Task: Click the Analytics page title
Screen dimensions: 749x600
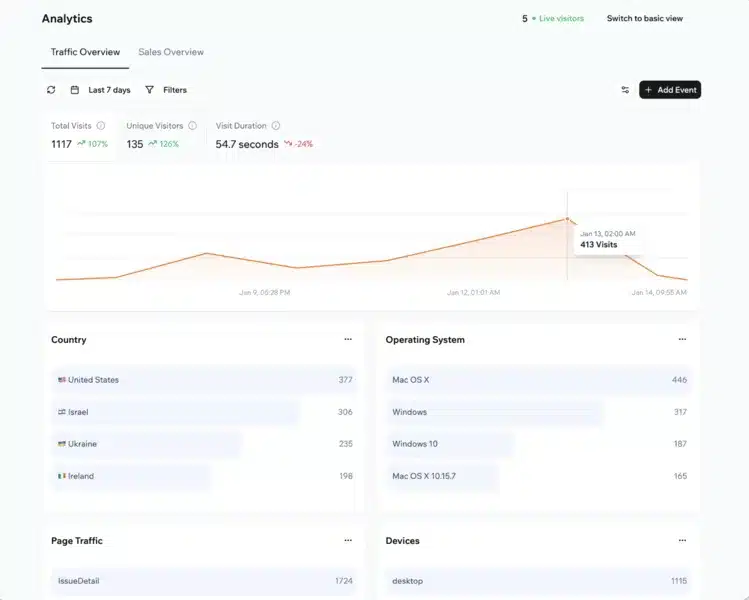Action: click(67, 19)
